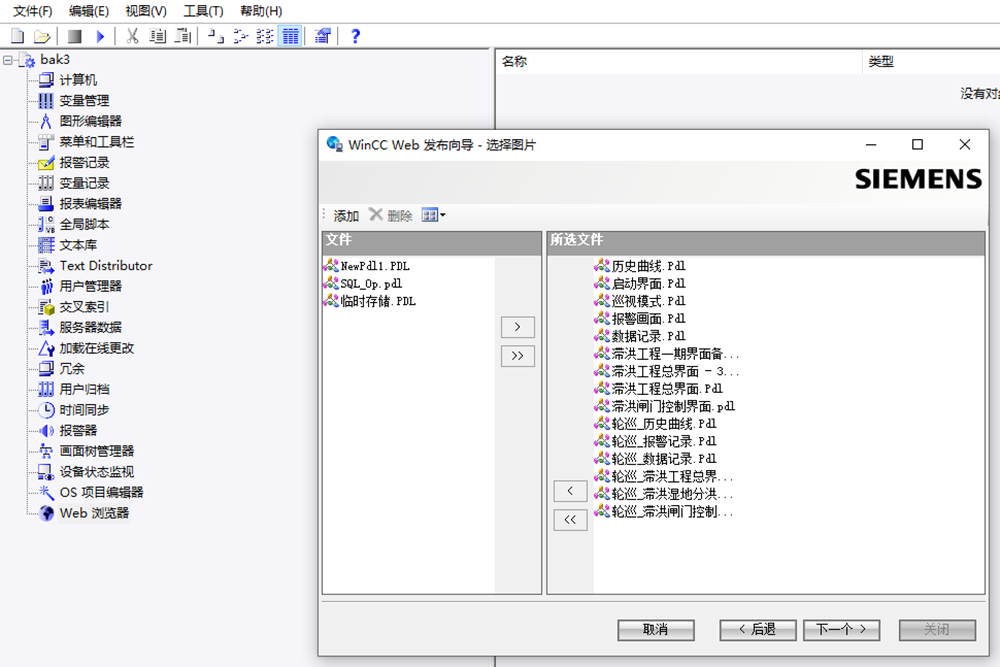Image resolution: width=1000 pixels, height=667 pixels.
Task: Select 图形编辑器 in the project tree
Action: pyautogui.click(x=90, y=121)
